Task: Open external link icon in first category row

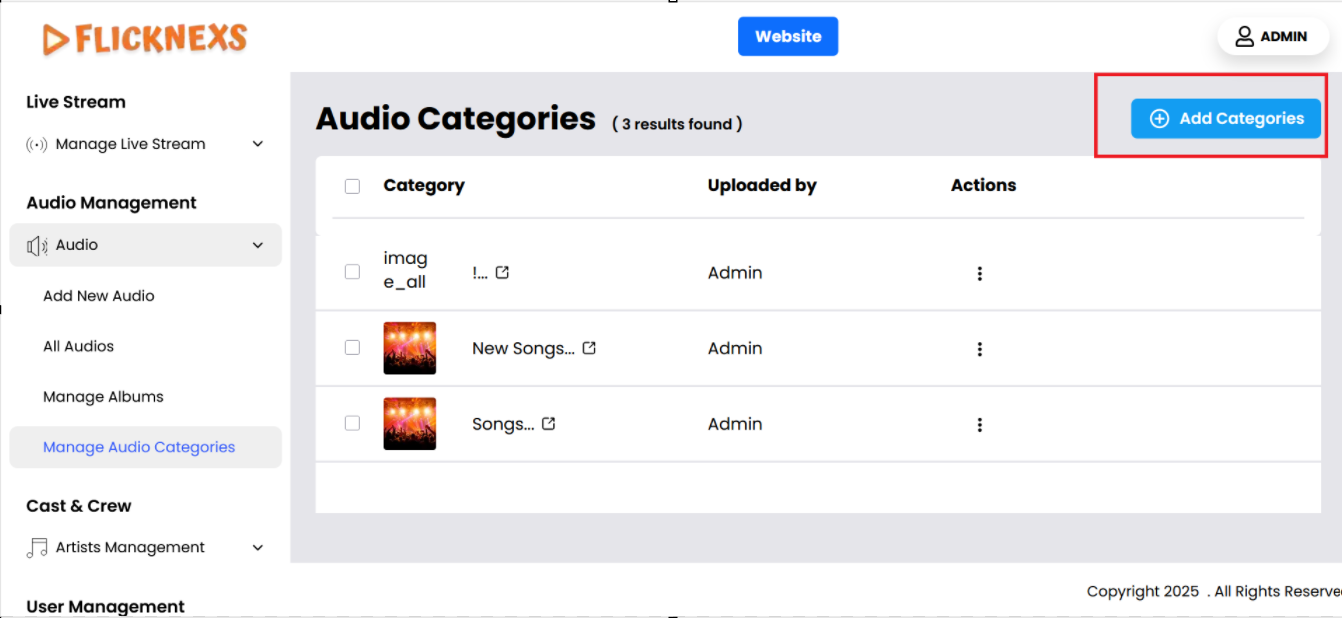Action: pos(502,272)
